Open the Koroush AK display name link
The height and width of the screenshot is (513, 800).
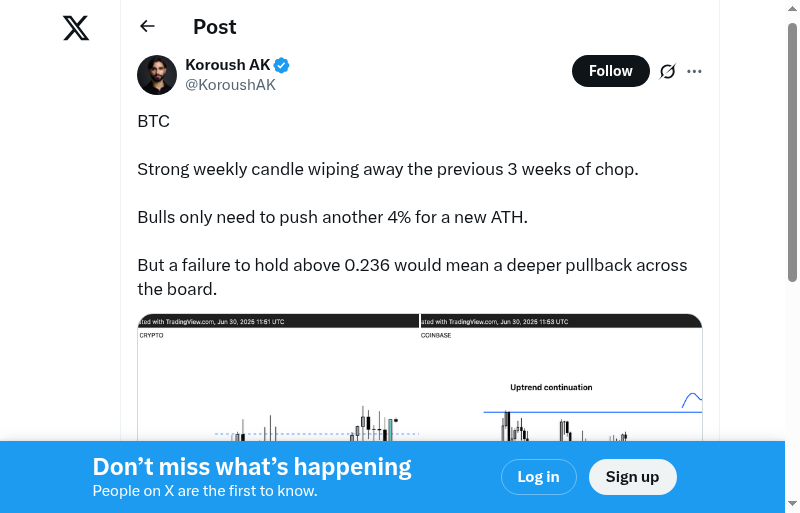pyautogui.click(x=228, y=65)
